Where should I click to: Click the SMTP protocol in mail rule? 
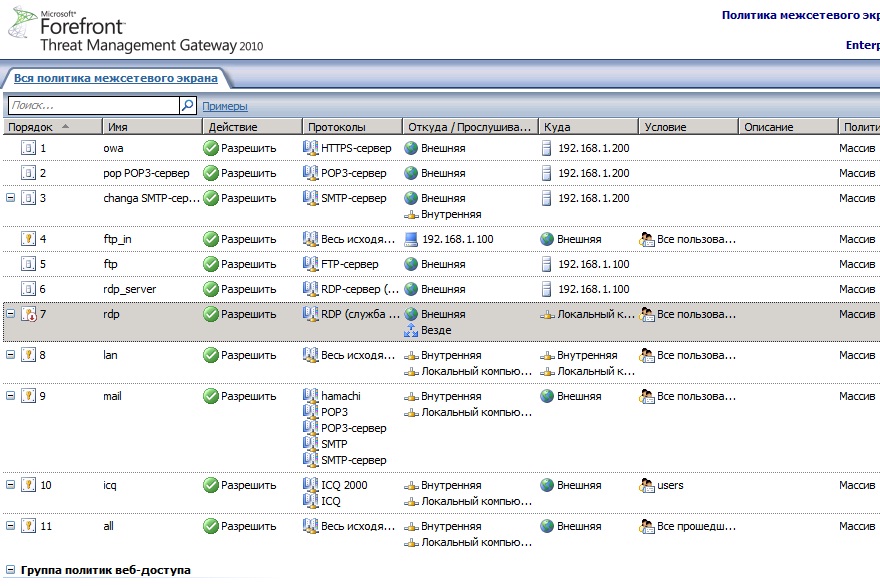click(x=334, y=444)
